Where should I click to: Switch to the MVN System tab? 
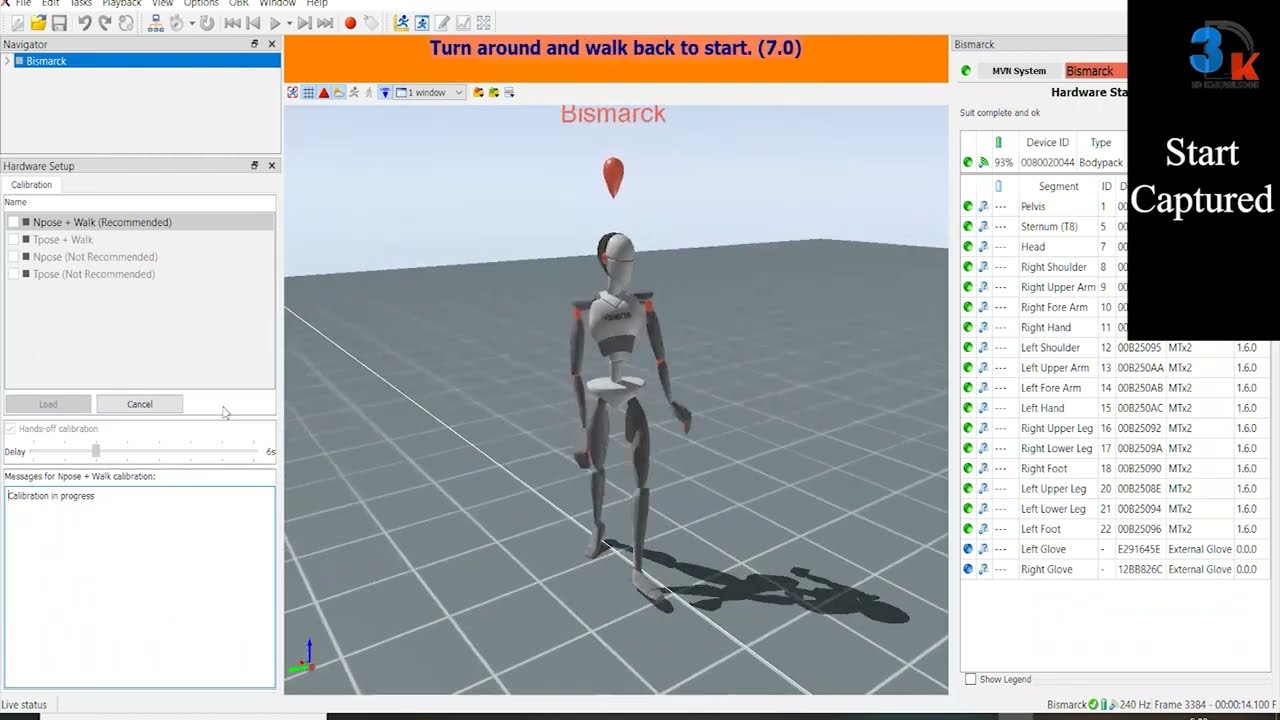[x=1019, y=71]
